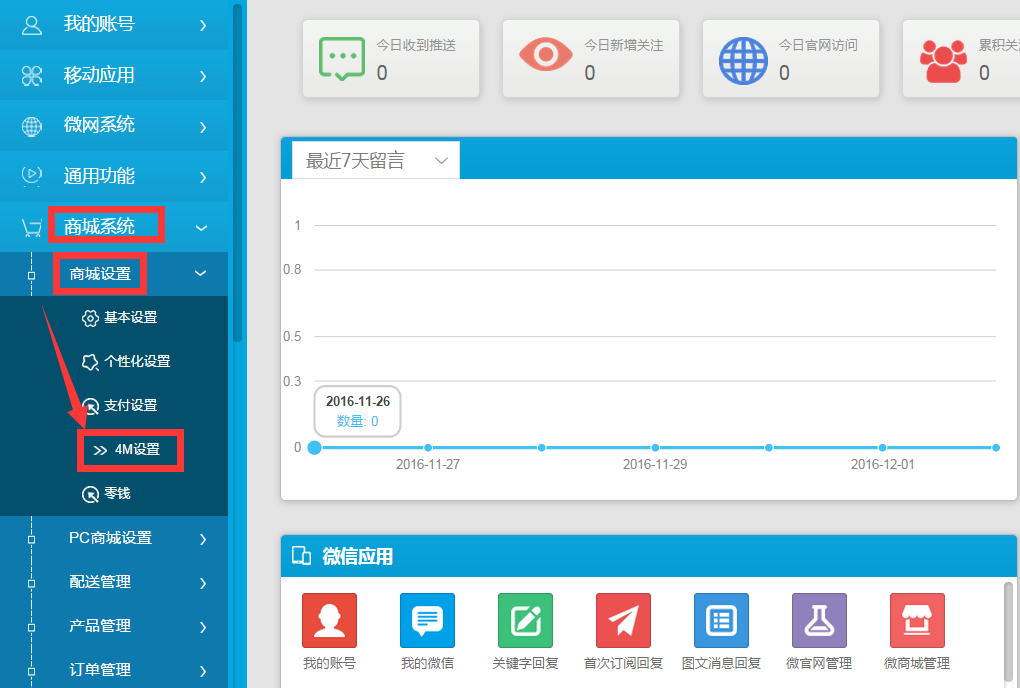Click the 2016-11-29 chart data point
Image resolution: width=1020 pixels, height=688 pixels.
[x=655, y=448]
